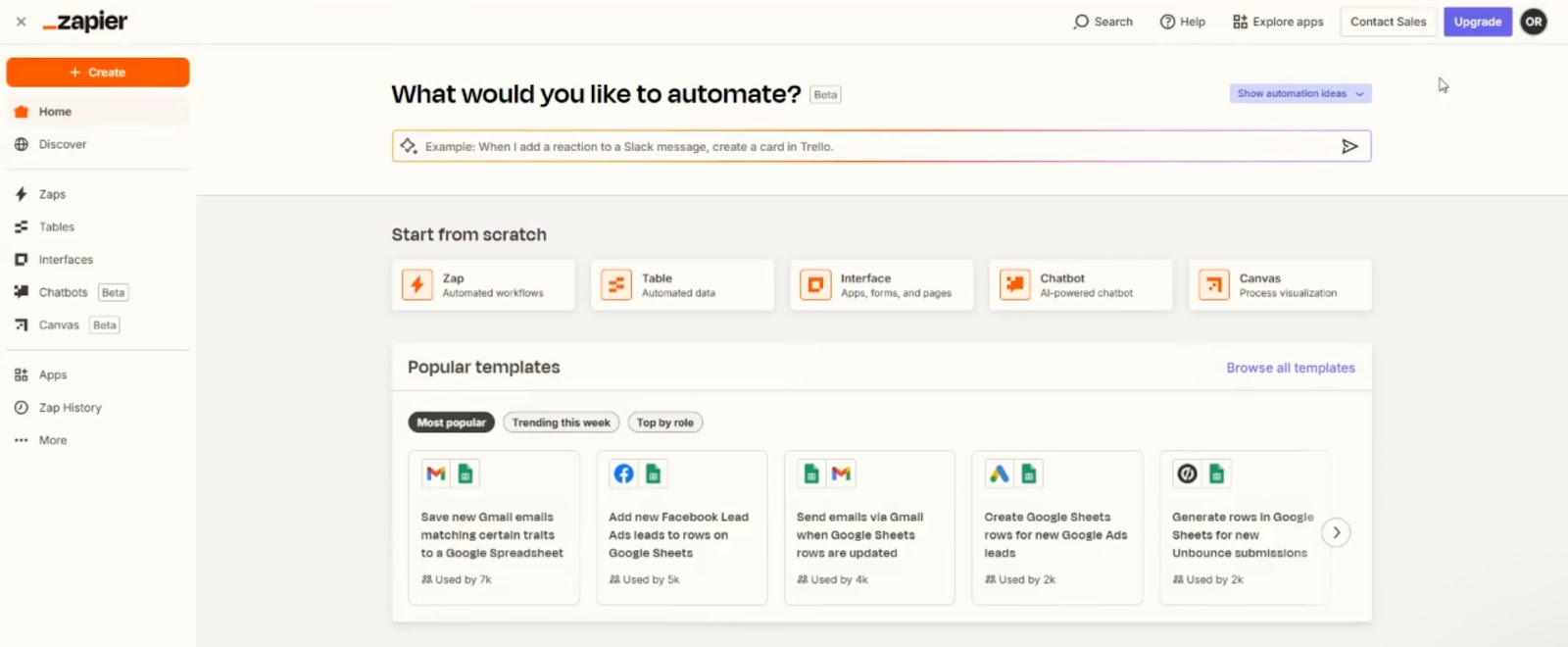The width and height of the screenshot is (1568, 647).
Task: Go to Zaps in the sidebar
Action: pos(98,194)
